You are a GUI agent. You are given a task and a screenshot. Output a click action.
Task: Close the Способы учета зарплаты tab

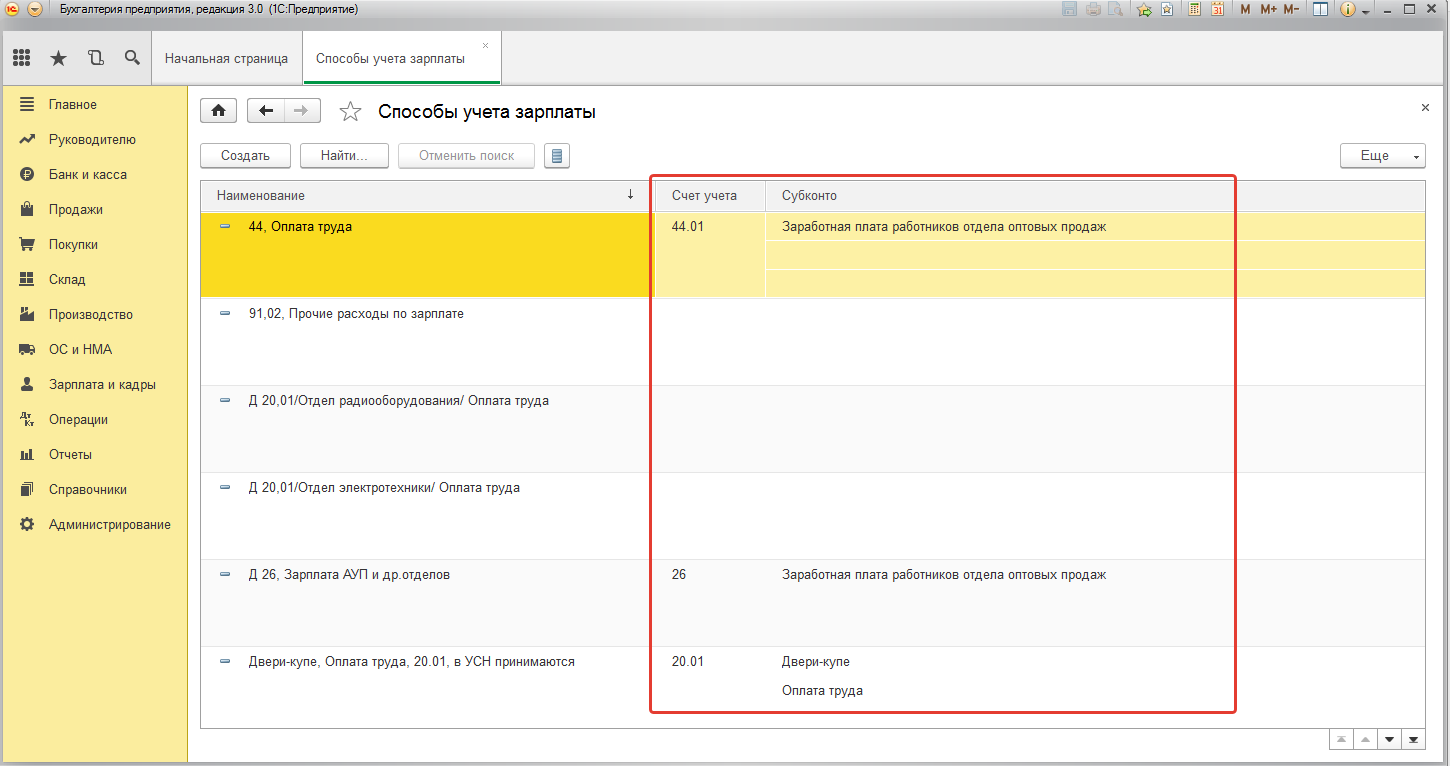(x=486, y=46)
